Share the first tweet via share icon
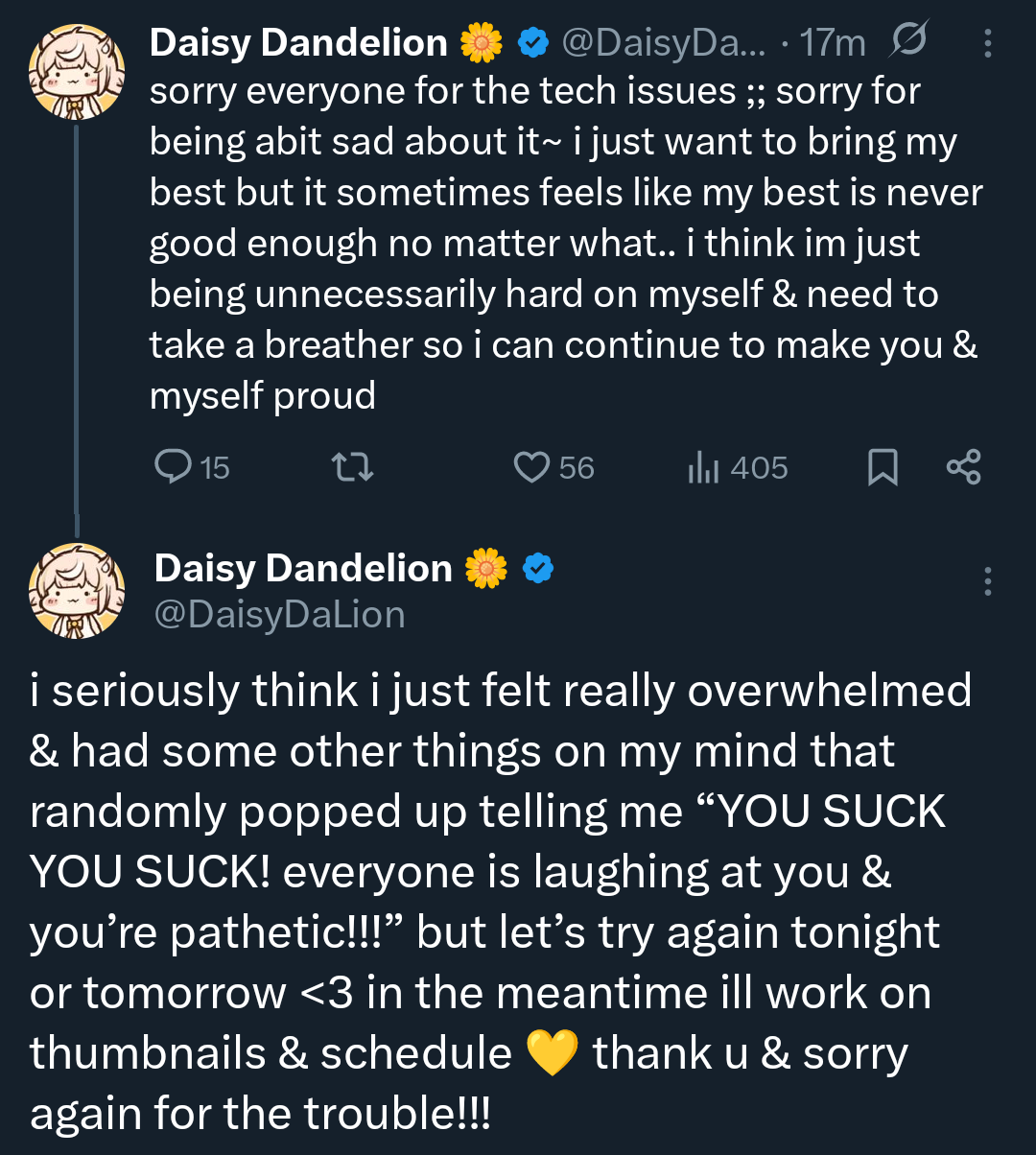1036x1155 pixels. click(963, 467)
